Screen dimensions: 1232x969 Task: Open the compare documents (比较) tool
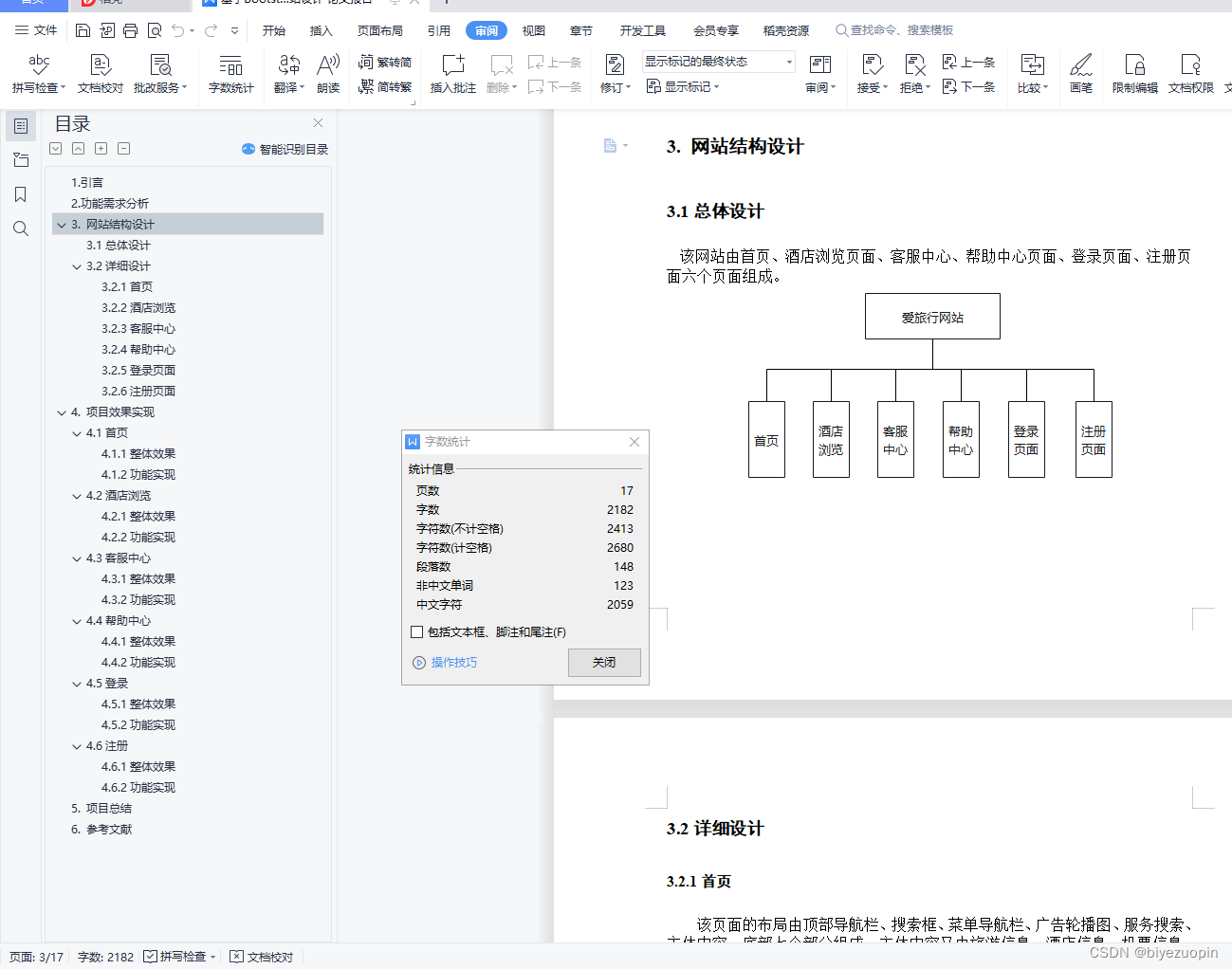pyautogui.click(x=1033, y=73)
